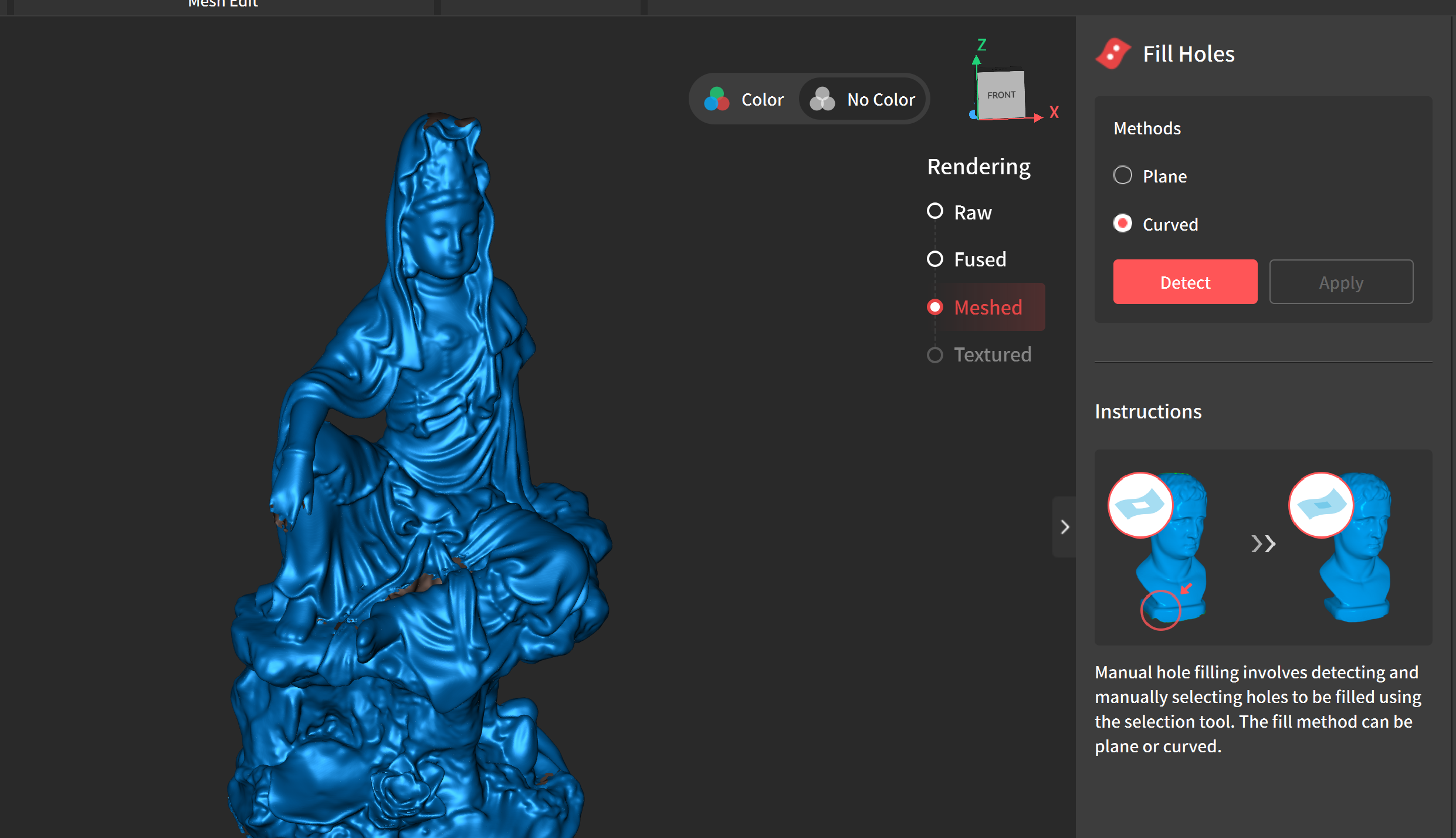Select Meshed rendering mode
Image resolution: width=1456 pixels, height=838 pixels.
935,307
